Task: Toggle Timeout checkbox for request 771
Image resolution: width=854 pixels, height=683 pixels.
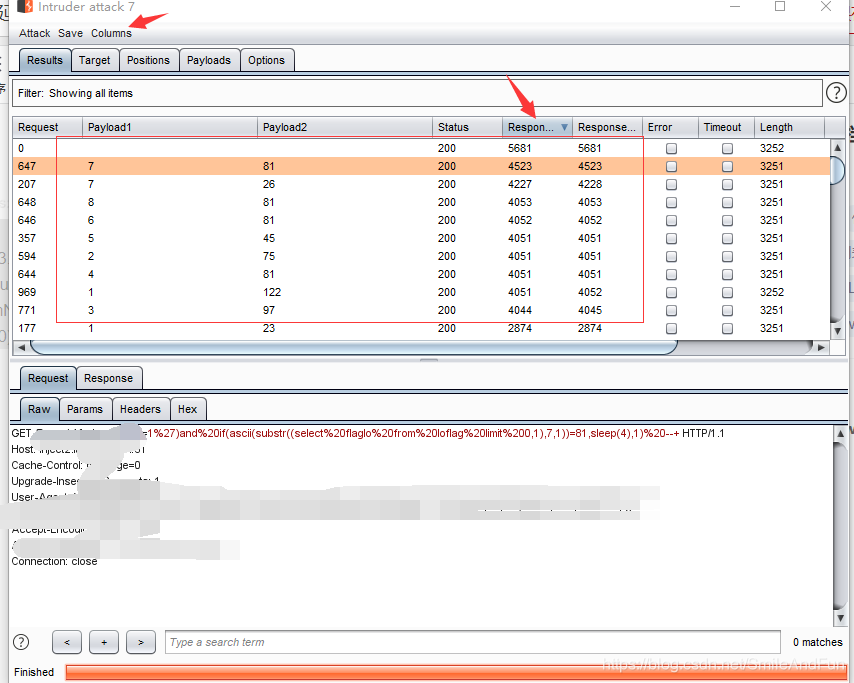Action: (x=727, y=310)
